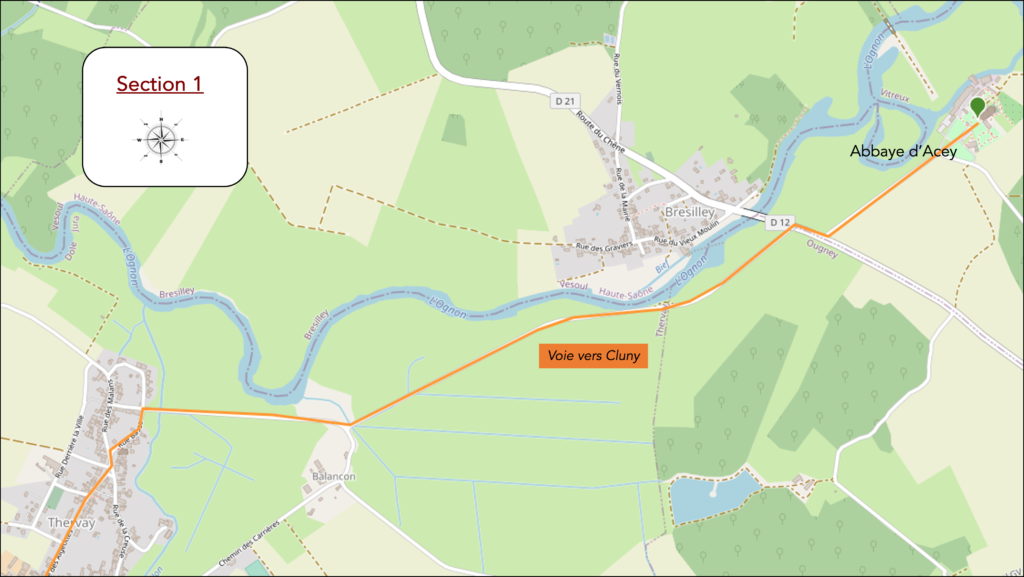Viewport: 1024px width, 577px height.
Task: Click the Section 1 heading
Action: pyautogui.click(x=160, y=84)
